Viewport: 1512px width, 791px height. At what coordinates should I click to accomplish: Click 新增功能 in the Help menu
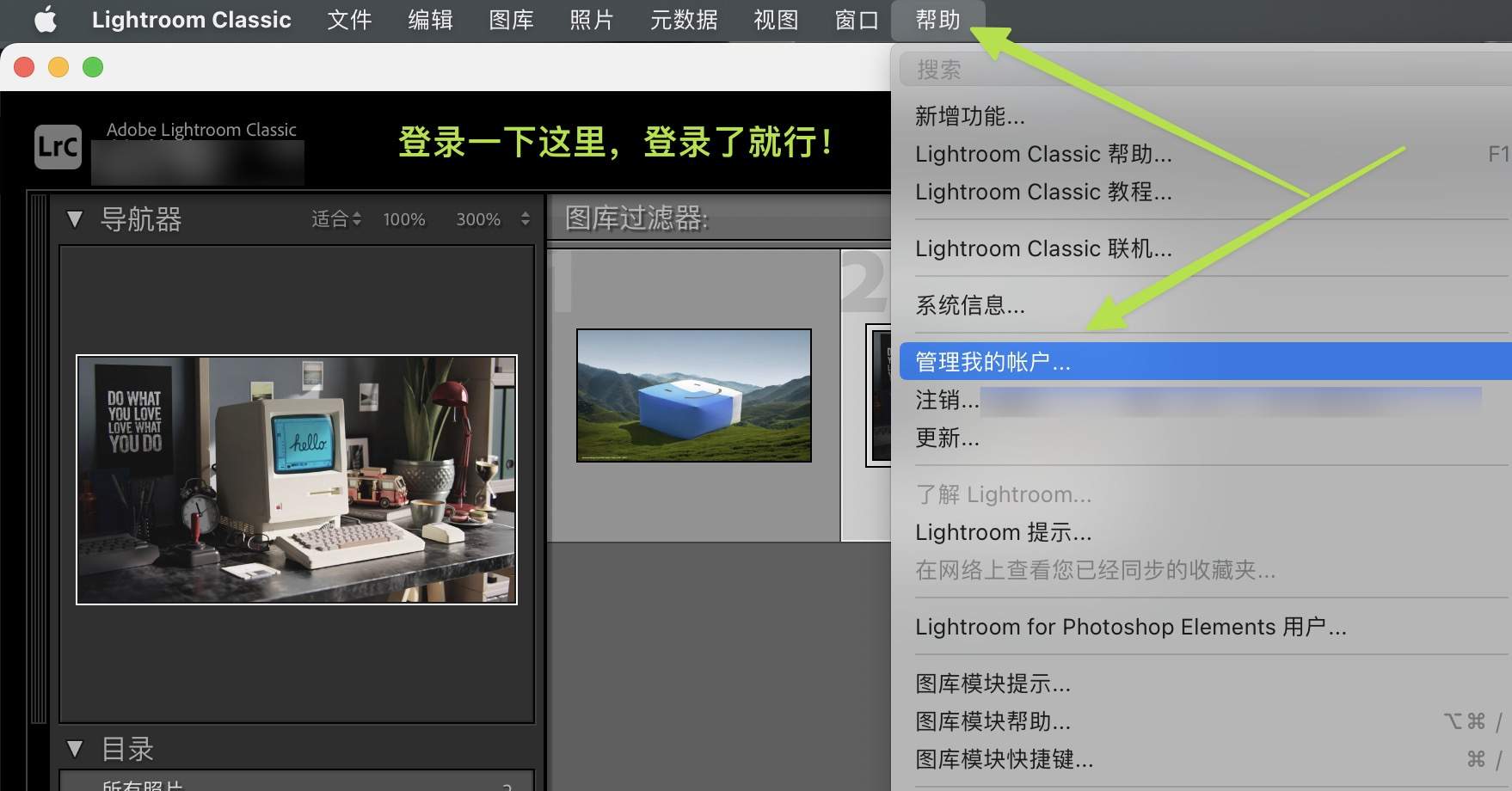click(968, 116)
